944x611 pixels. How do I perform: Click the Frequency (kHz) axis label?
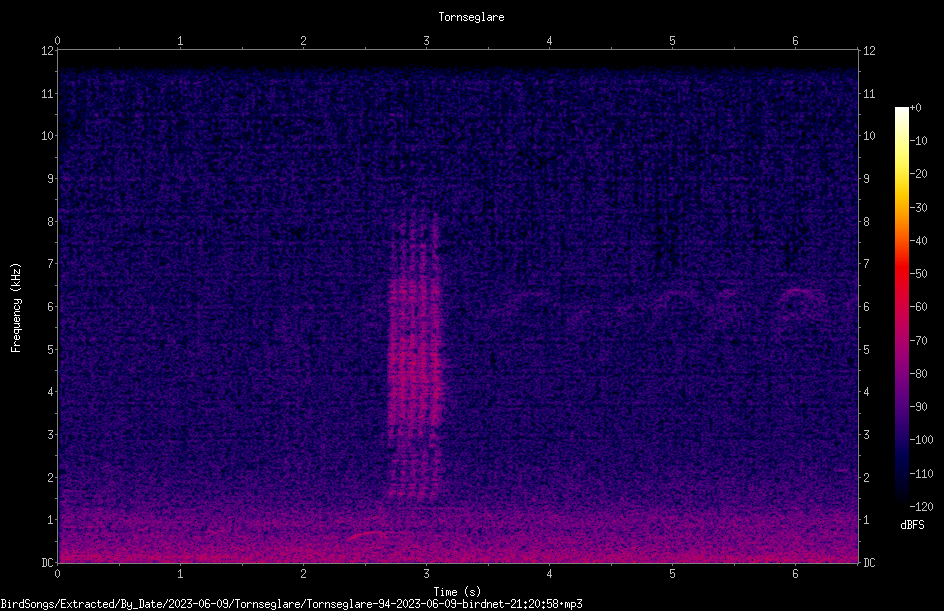[16, 307]
